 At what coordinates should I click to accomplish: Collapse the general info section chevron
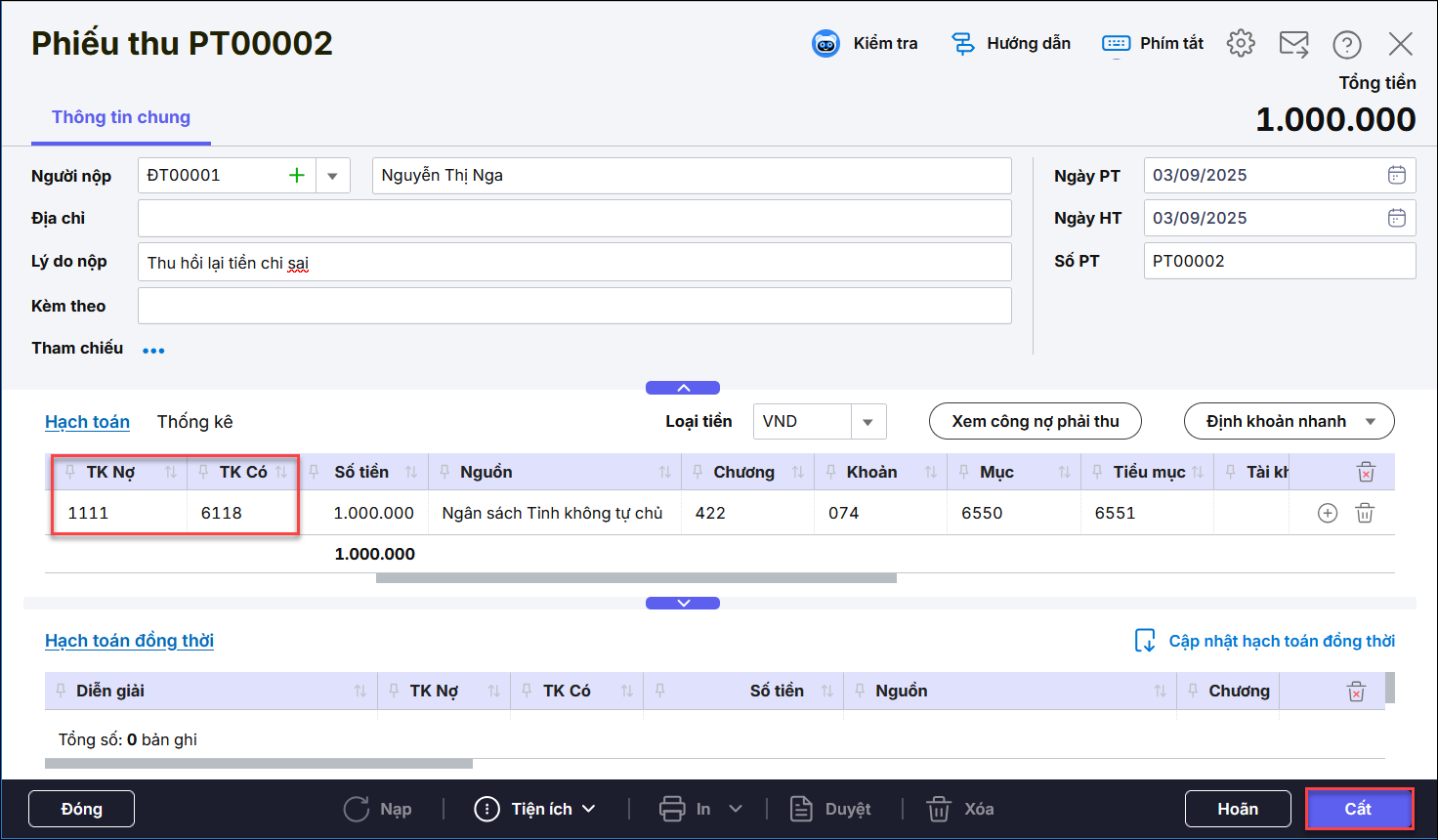(683, 388)
